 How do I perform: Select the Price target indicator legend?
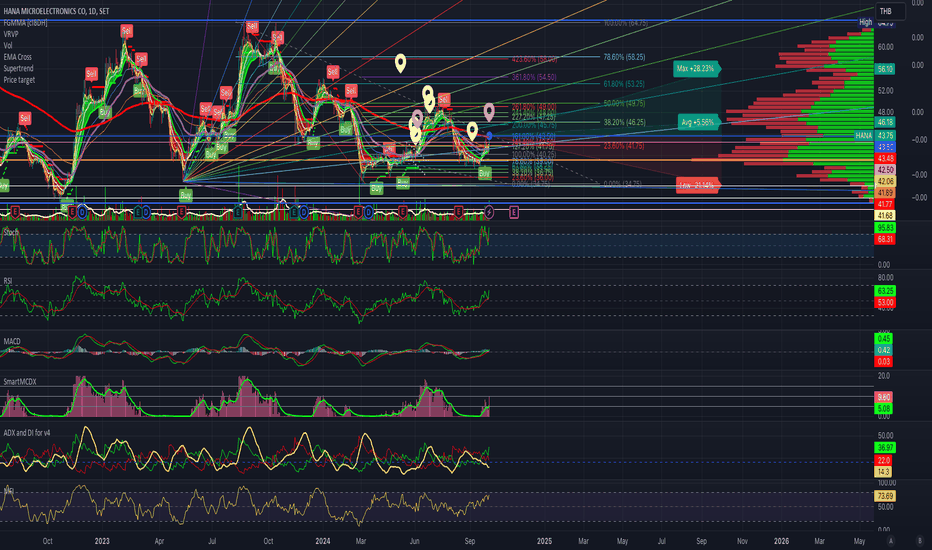[19, 80]
